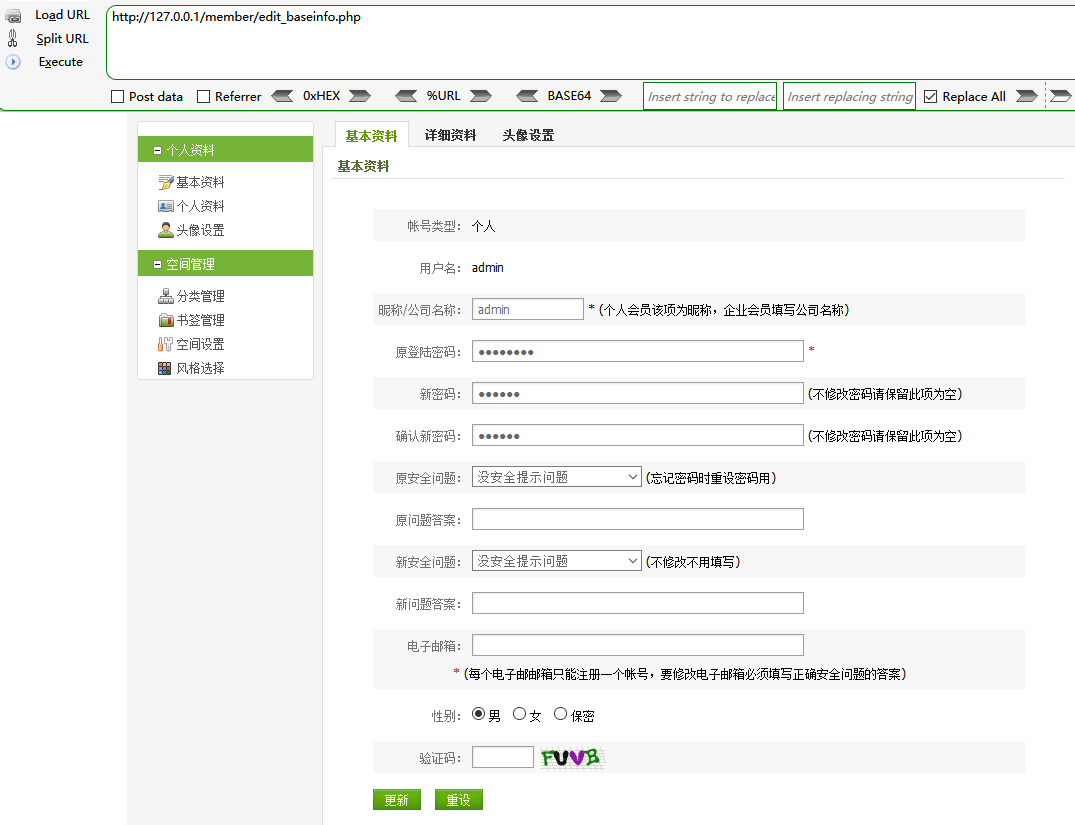Open the 新安全问题 dropdown

coord(557,561)
